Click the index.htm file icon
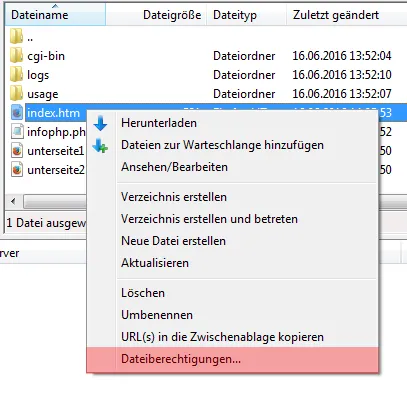 pos(17,112)
